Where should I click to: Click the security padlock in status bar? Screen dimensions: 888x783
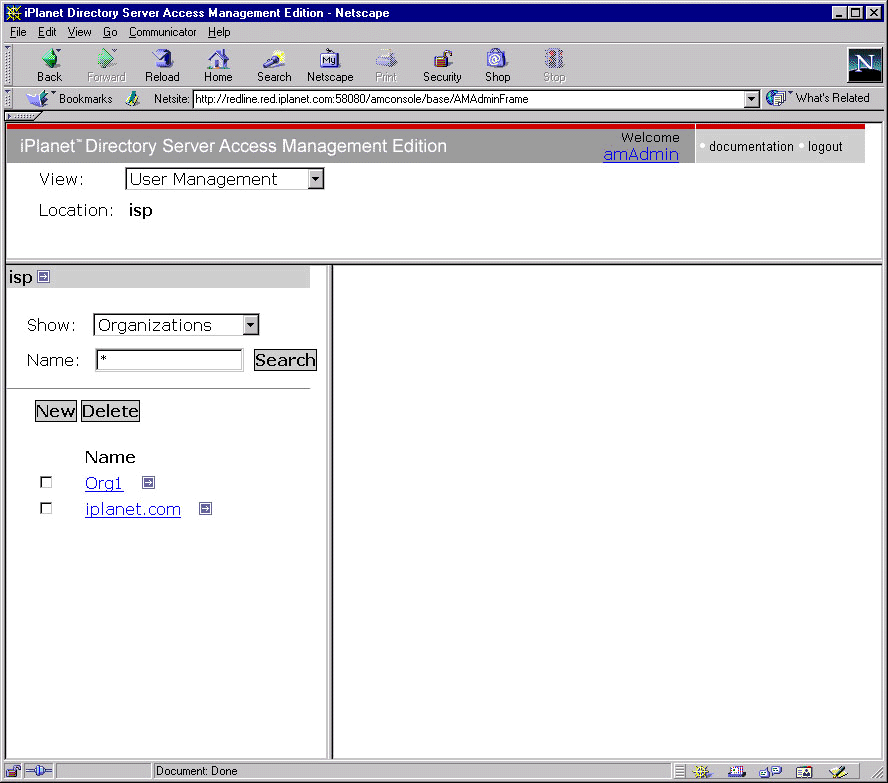[13, 771]
